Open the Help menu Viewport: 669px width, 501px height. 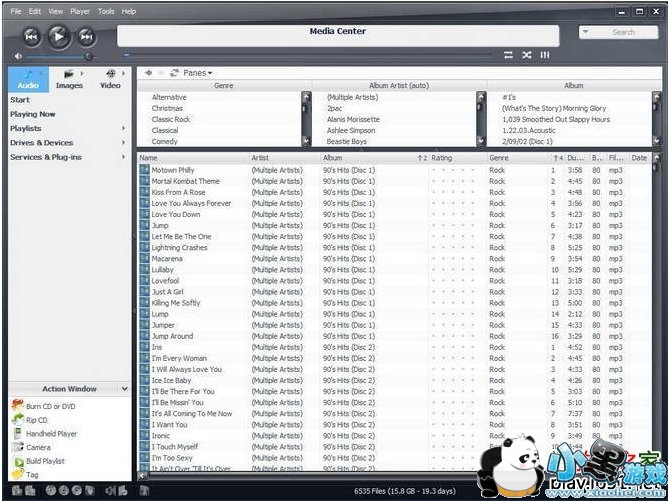[x=128, y=12]
